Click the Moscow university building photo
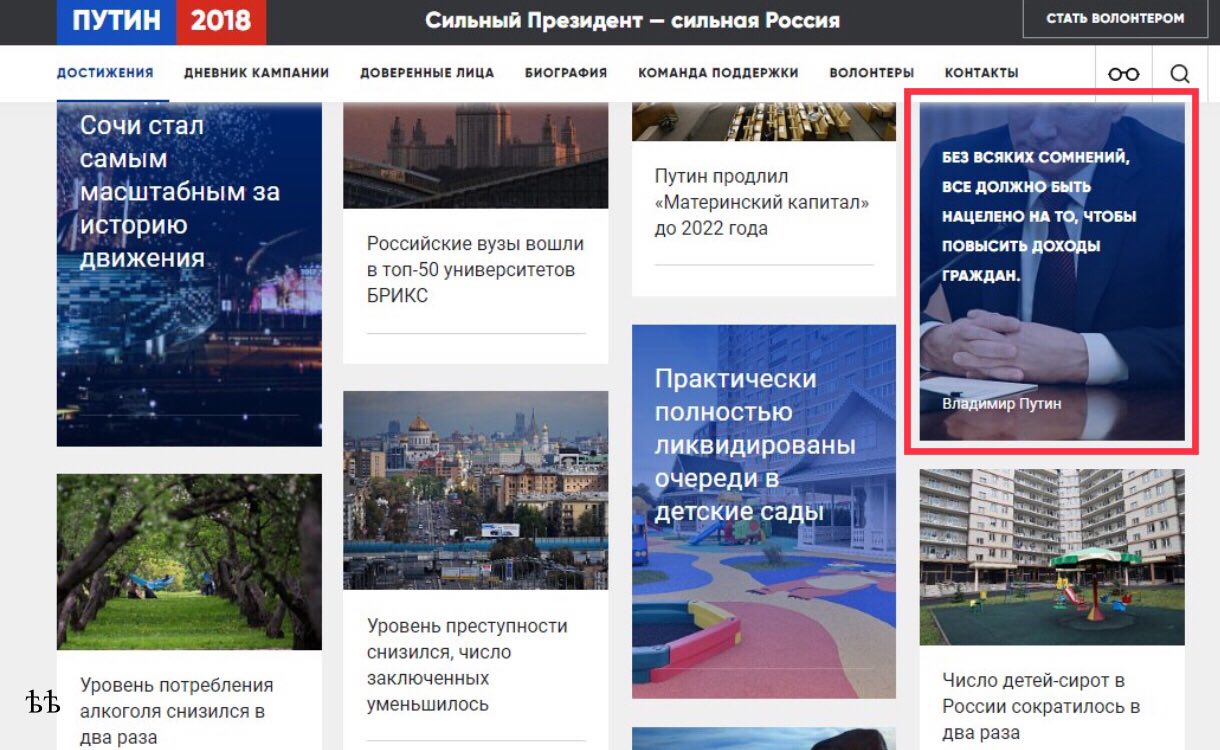The height and width of the screenshot is (750, 1220). click(x=475, y=155)
